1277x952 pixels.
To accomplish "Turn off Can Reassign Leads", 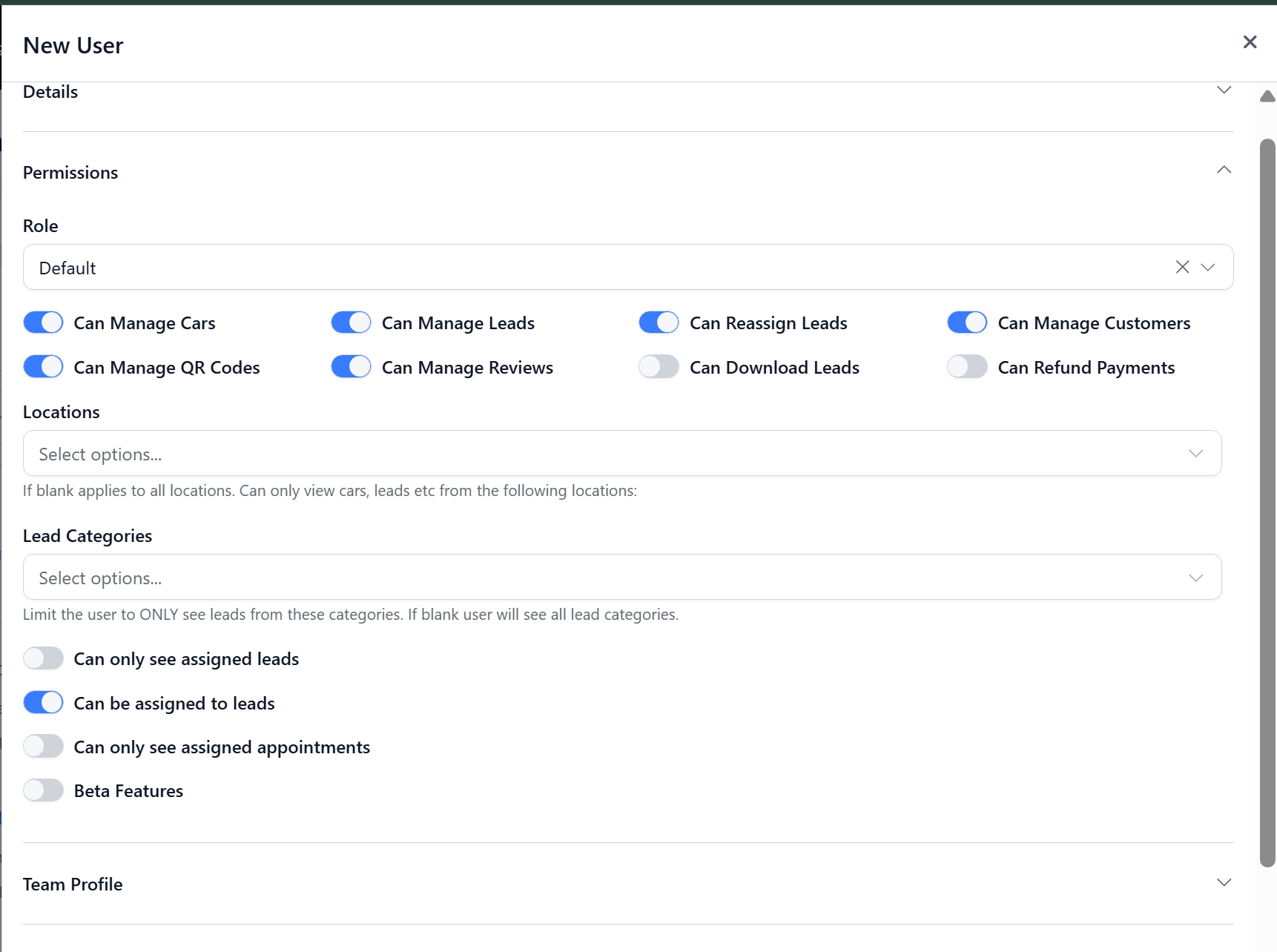I will tap(659, 323).
